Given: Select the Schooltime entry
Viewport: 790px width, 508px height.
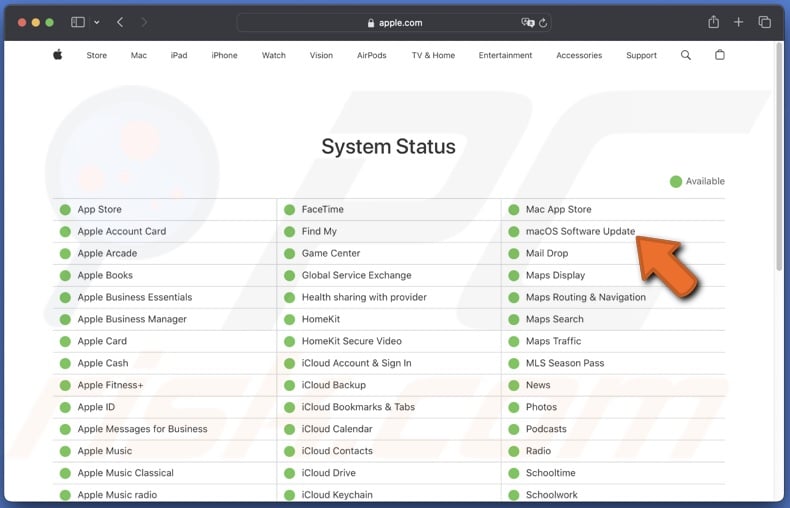Looking at the screenshot, I should [550, 473].
